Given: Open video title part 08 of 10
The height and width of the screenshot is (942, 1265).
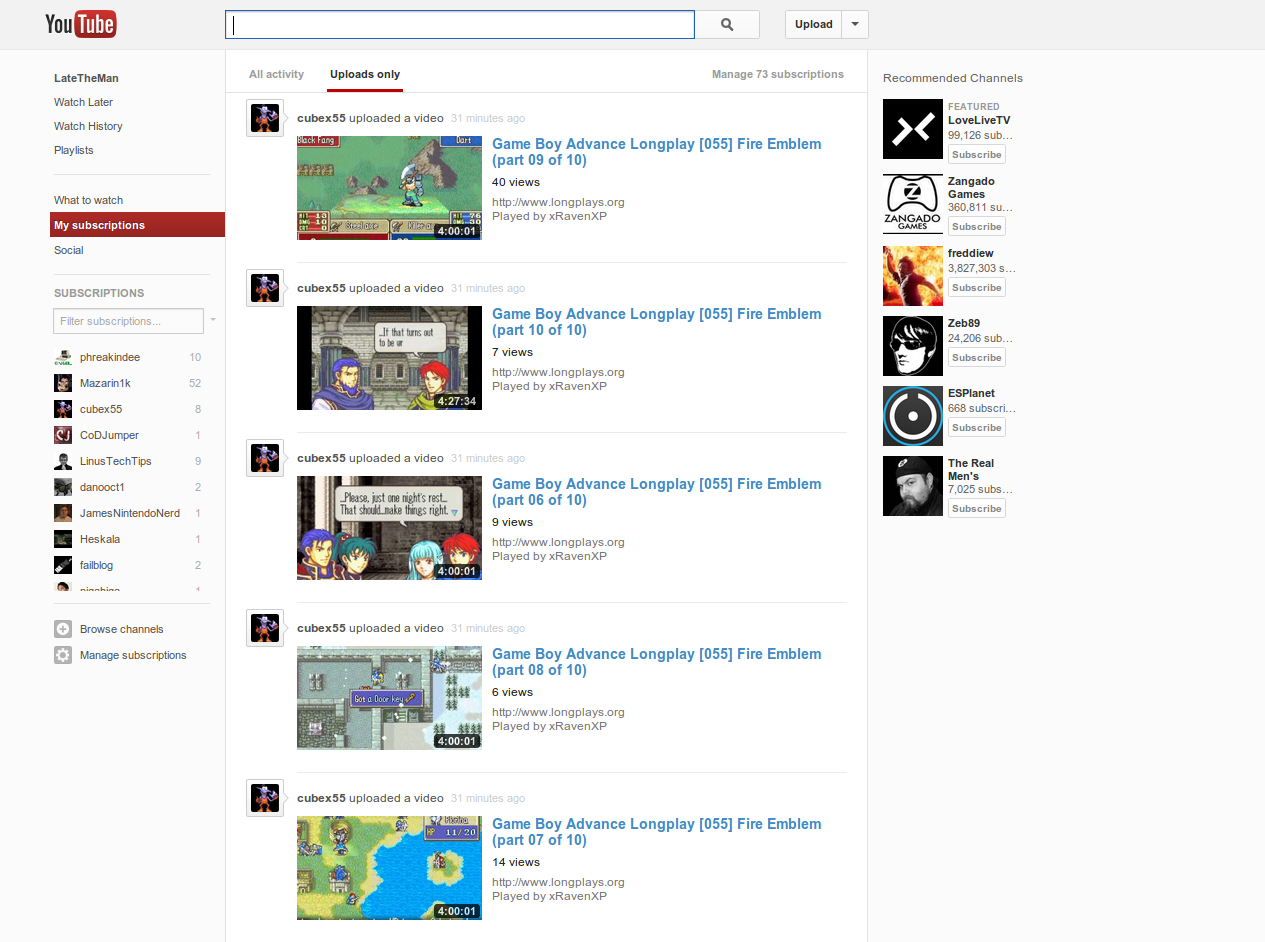Looking at the screenshot, I should click(656, 662).
